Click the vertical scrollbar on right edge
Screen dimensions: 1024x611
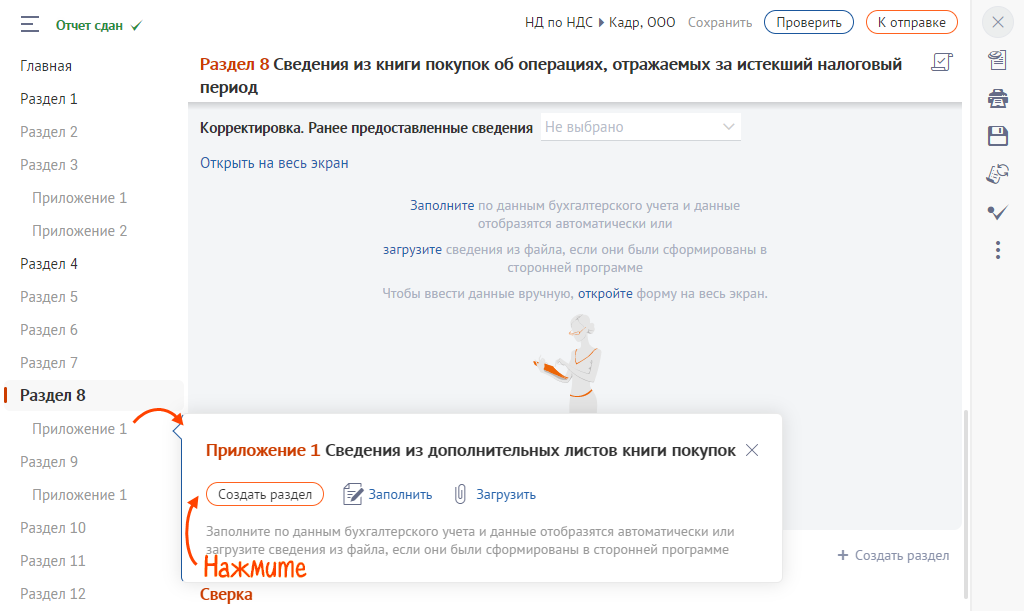[x=965, y=500]
